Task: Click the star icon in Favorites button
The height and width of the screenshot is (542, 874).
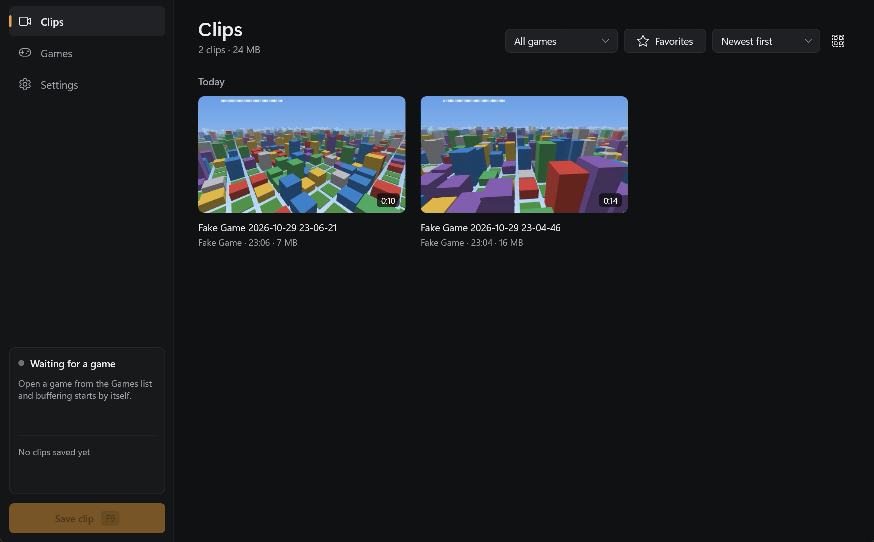Action: pyautogui.click(x=643, y=41)
